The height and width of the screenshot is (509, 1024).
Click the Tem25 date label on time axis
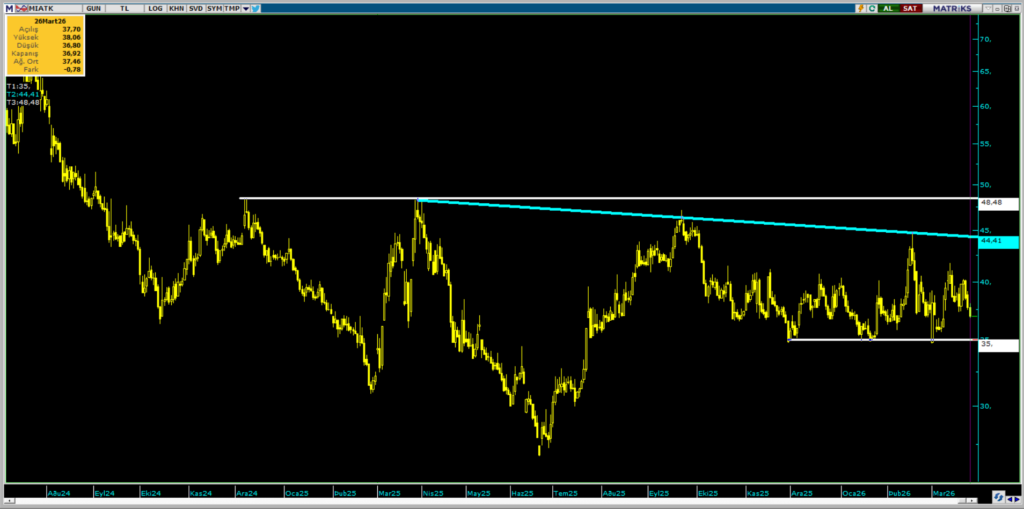tap(565, 493)
